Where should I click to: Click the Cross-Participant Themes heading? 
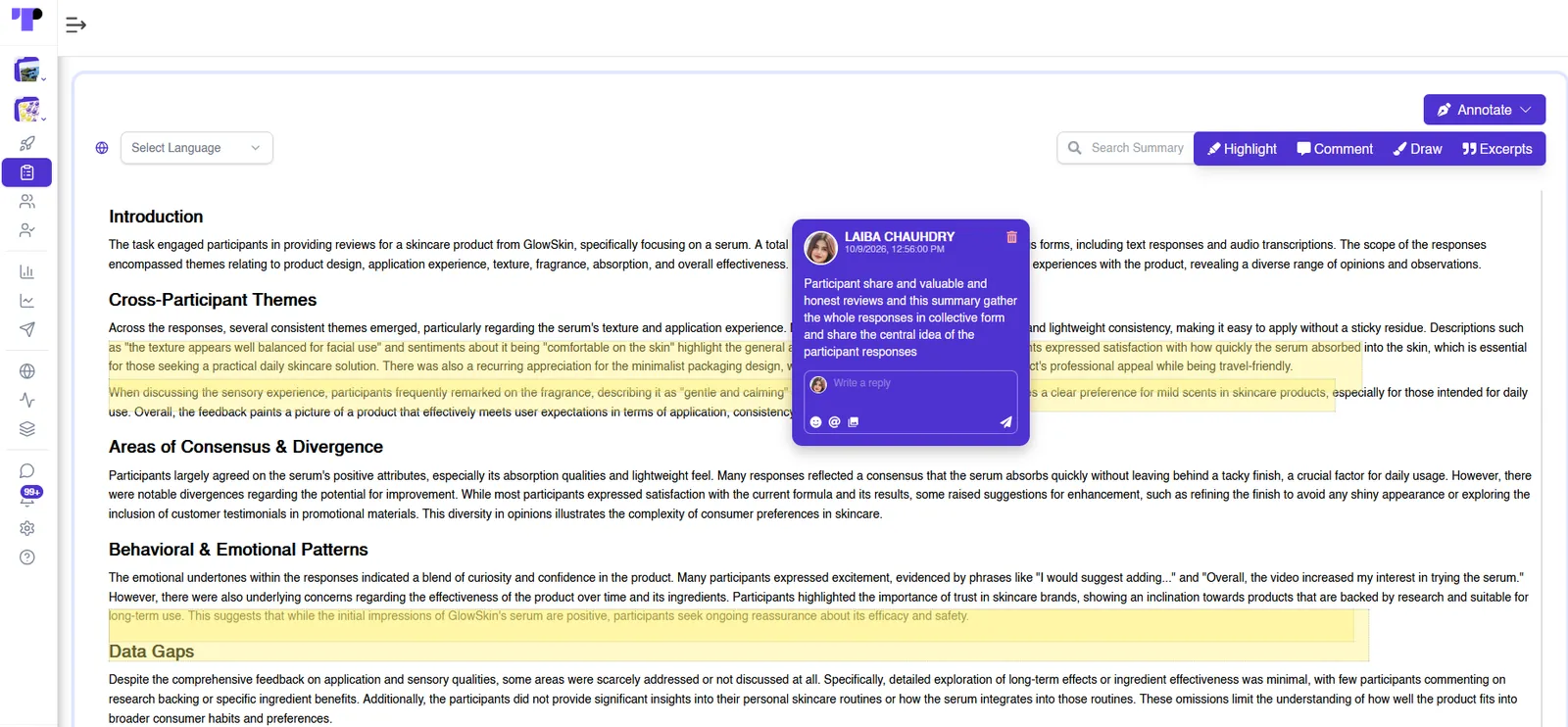tap(213, 300)
